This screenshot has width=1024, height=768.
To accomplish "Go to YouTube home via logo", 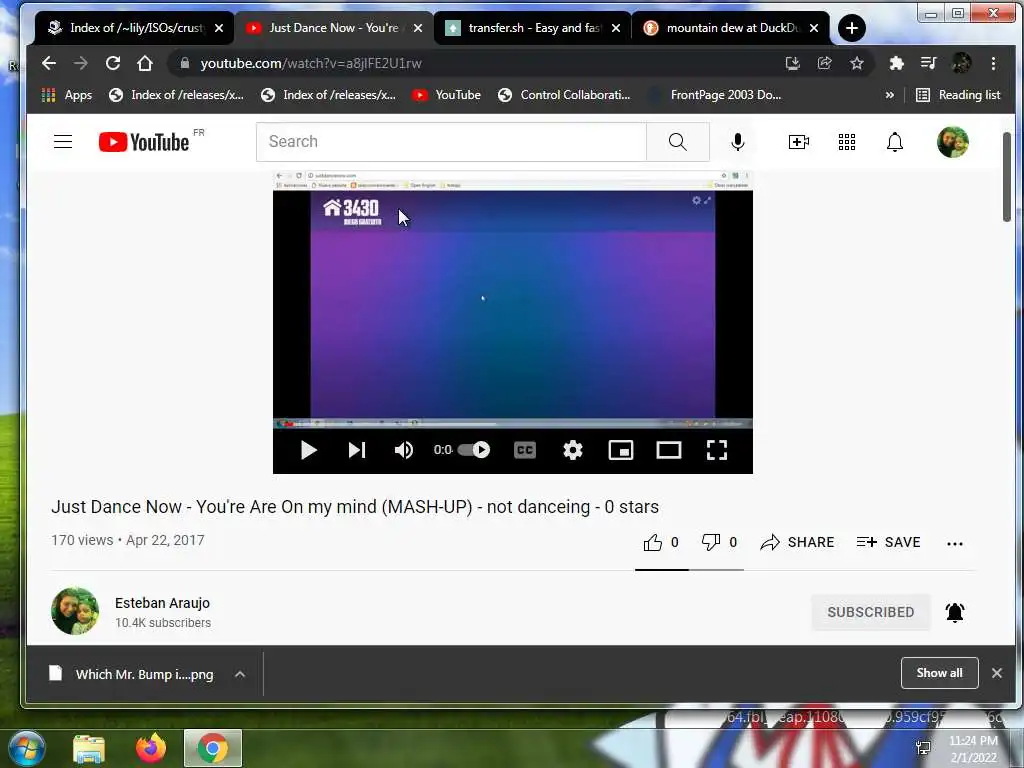I will 144,142.
